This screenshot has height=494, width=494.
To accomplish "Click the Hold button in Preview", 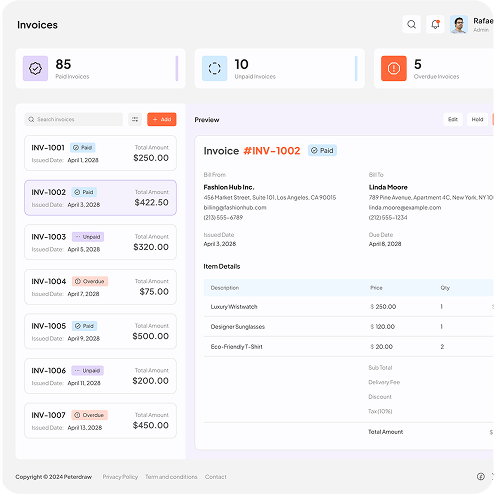I will point(477,119).
